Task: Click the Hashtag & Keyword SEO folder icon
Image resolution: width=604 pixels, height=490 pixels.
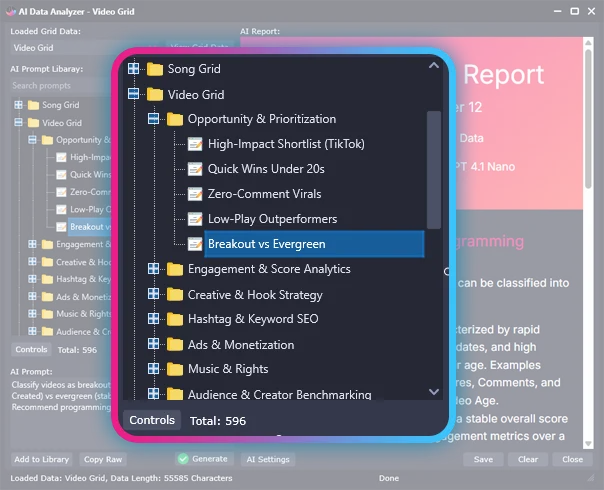Action: pos(175,319)
